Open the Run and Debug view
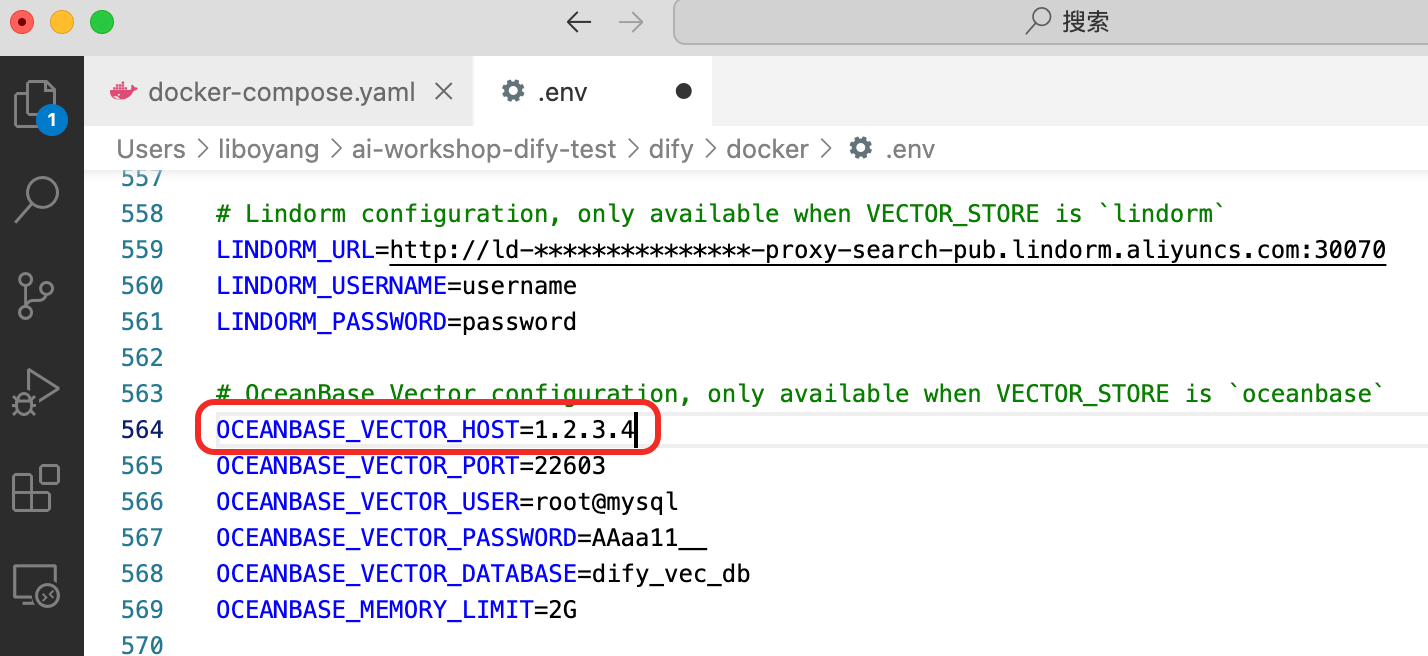Viewport: 1428px width, 656px height. click(36, 392)
